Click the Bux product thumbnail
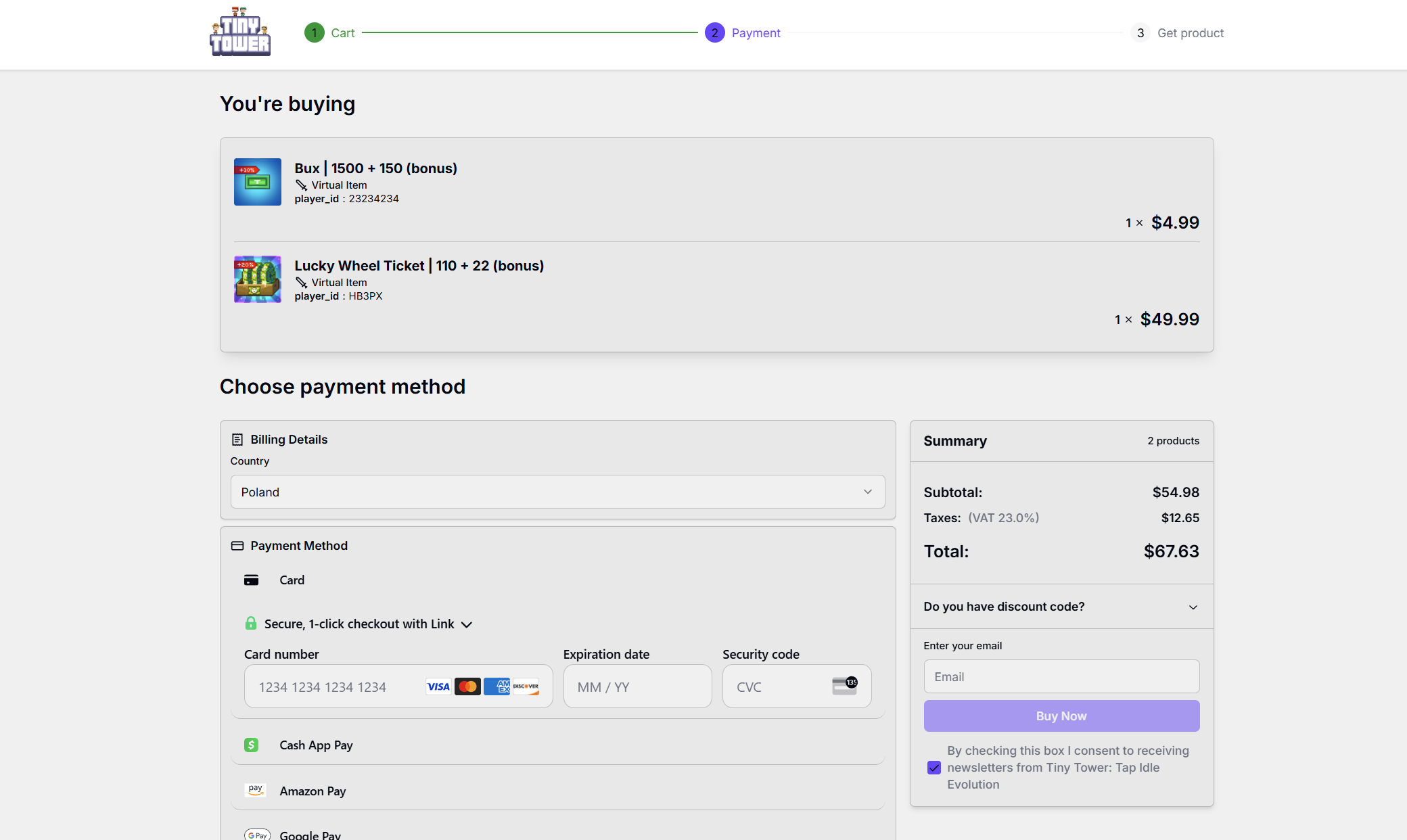Screen dimensions: 1407x840 [x=257, y=182]
